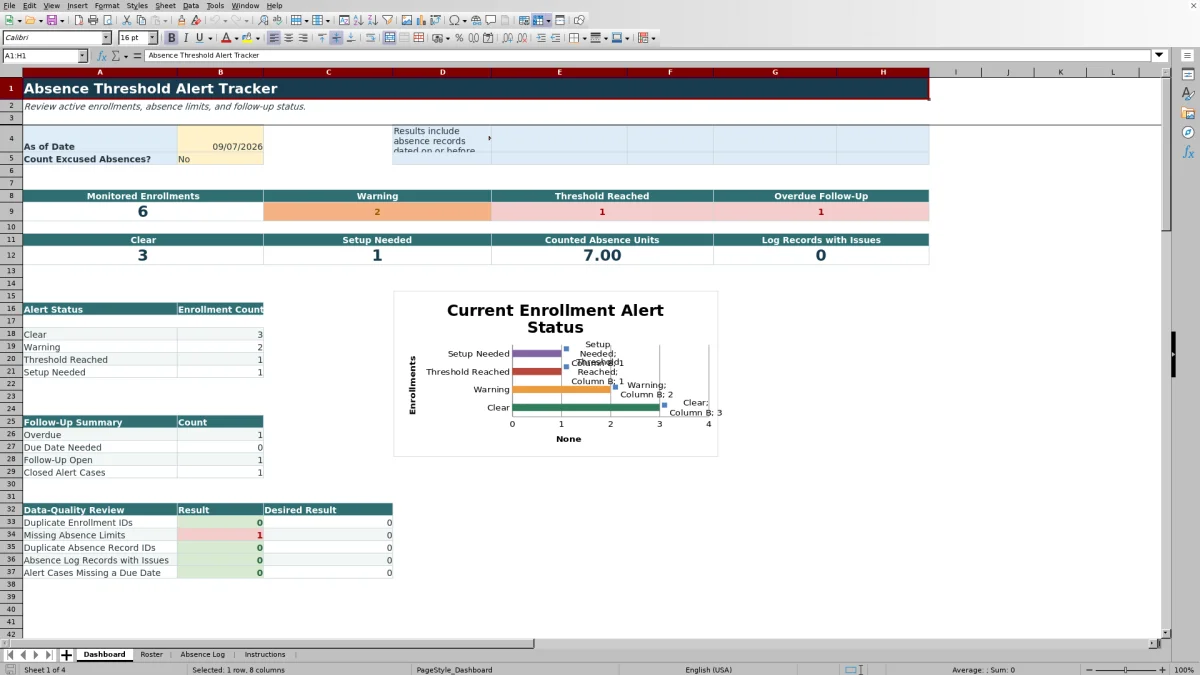Open the Format menu
1200x675 pixels.
click(107, 6)
